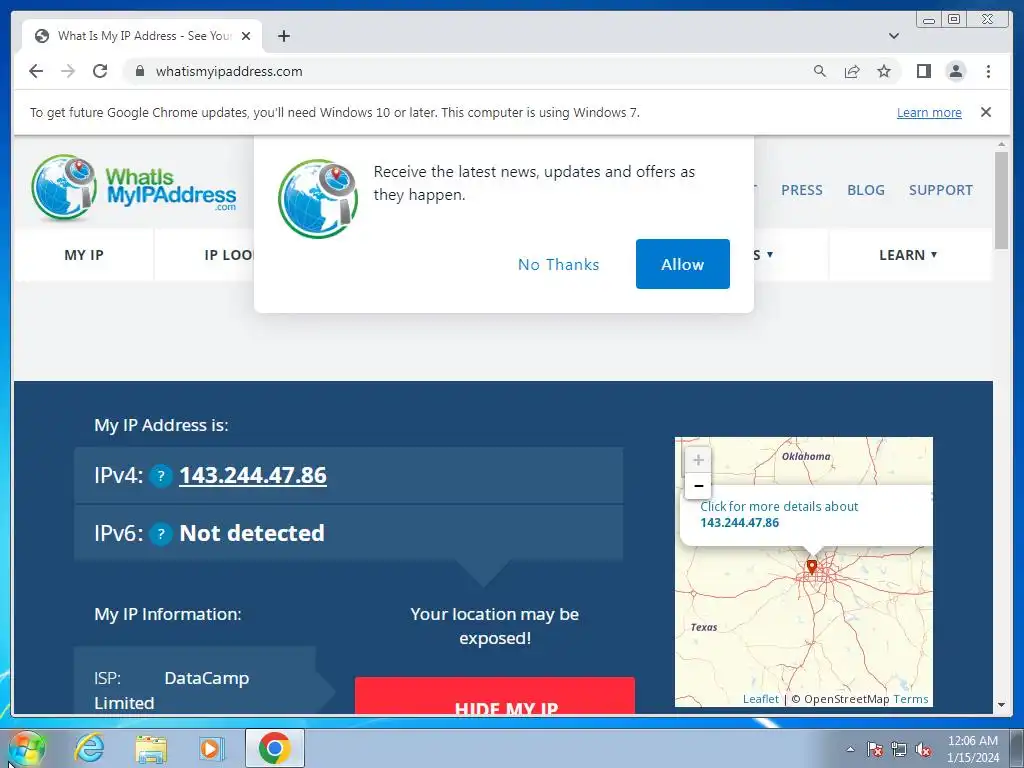Open the BLOG link
This screenshot has width=1024, height=768.
coord(866,190)
